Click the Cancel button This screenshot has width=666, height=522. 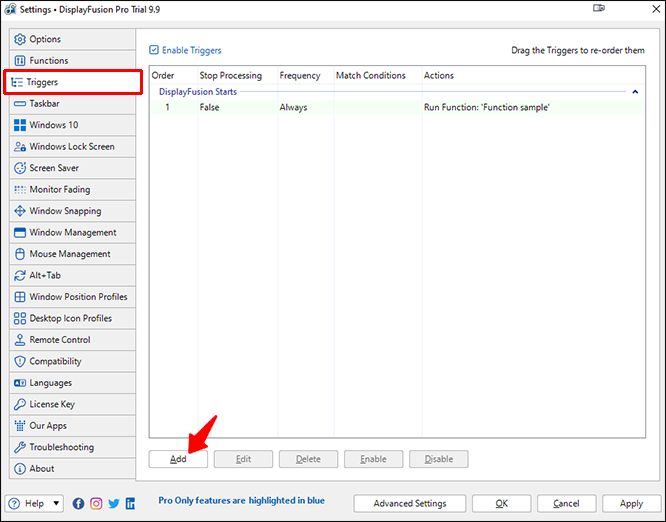coord(567,504)
